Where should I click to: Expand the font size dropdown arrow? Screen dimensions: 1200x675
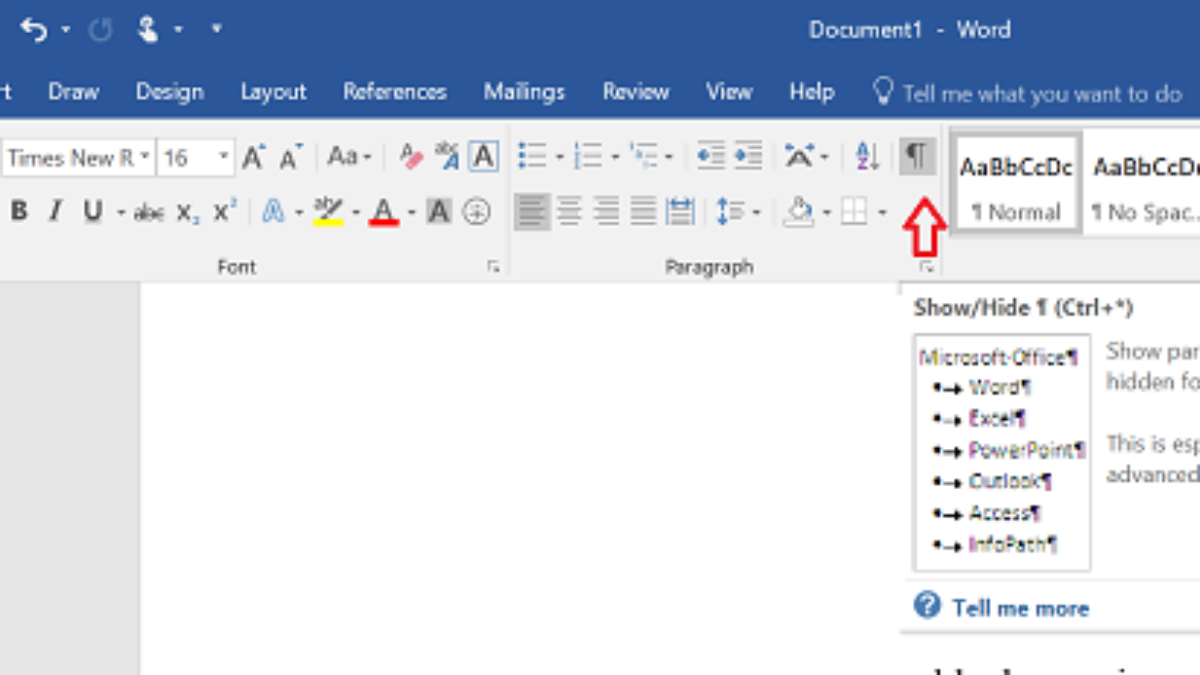pyautogui.click(x=224, y=158)
